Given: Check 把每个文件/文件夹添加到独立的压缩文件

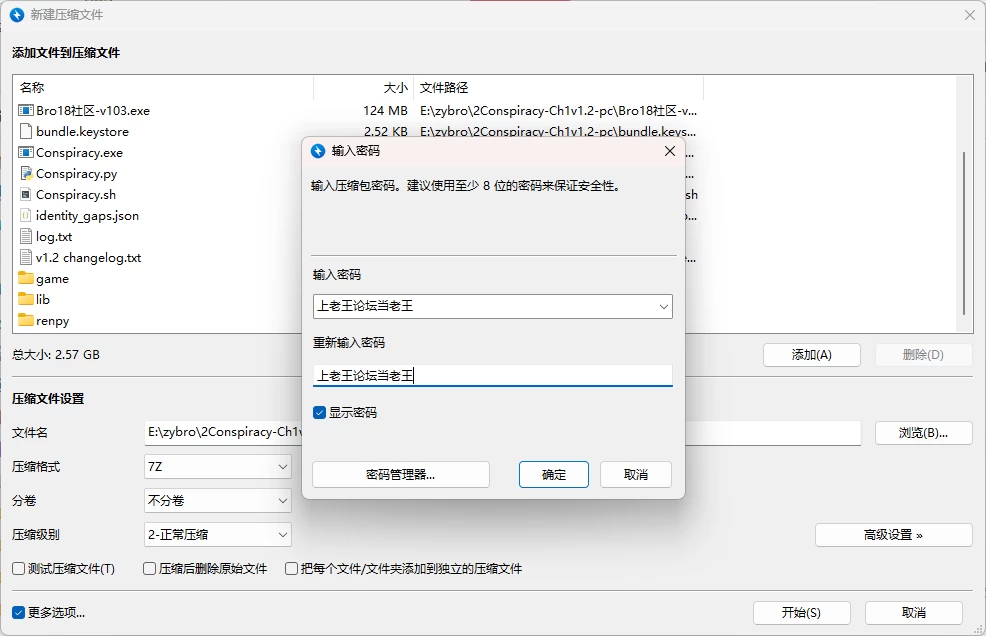Looking at the screenshot, I should point(291,569).
